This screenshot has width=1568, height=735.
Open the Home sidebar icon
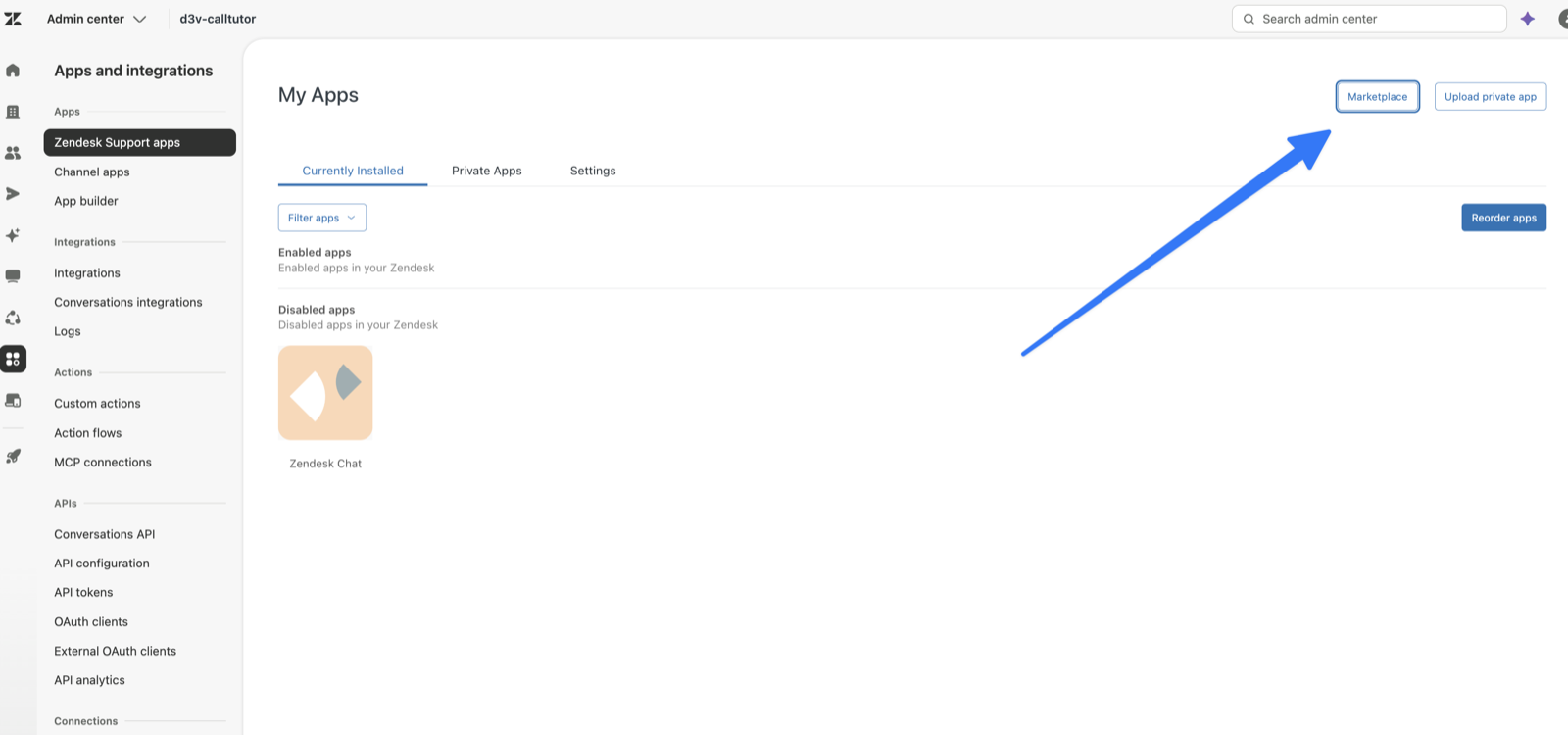(x=13, y=71)
